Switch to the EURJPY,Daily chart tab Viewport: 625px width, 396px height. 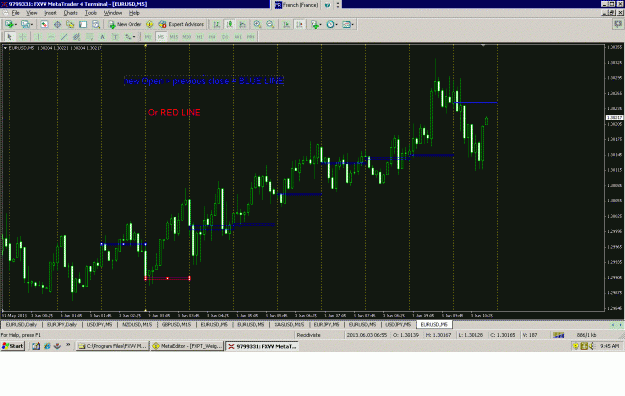coord(62,325)
